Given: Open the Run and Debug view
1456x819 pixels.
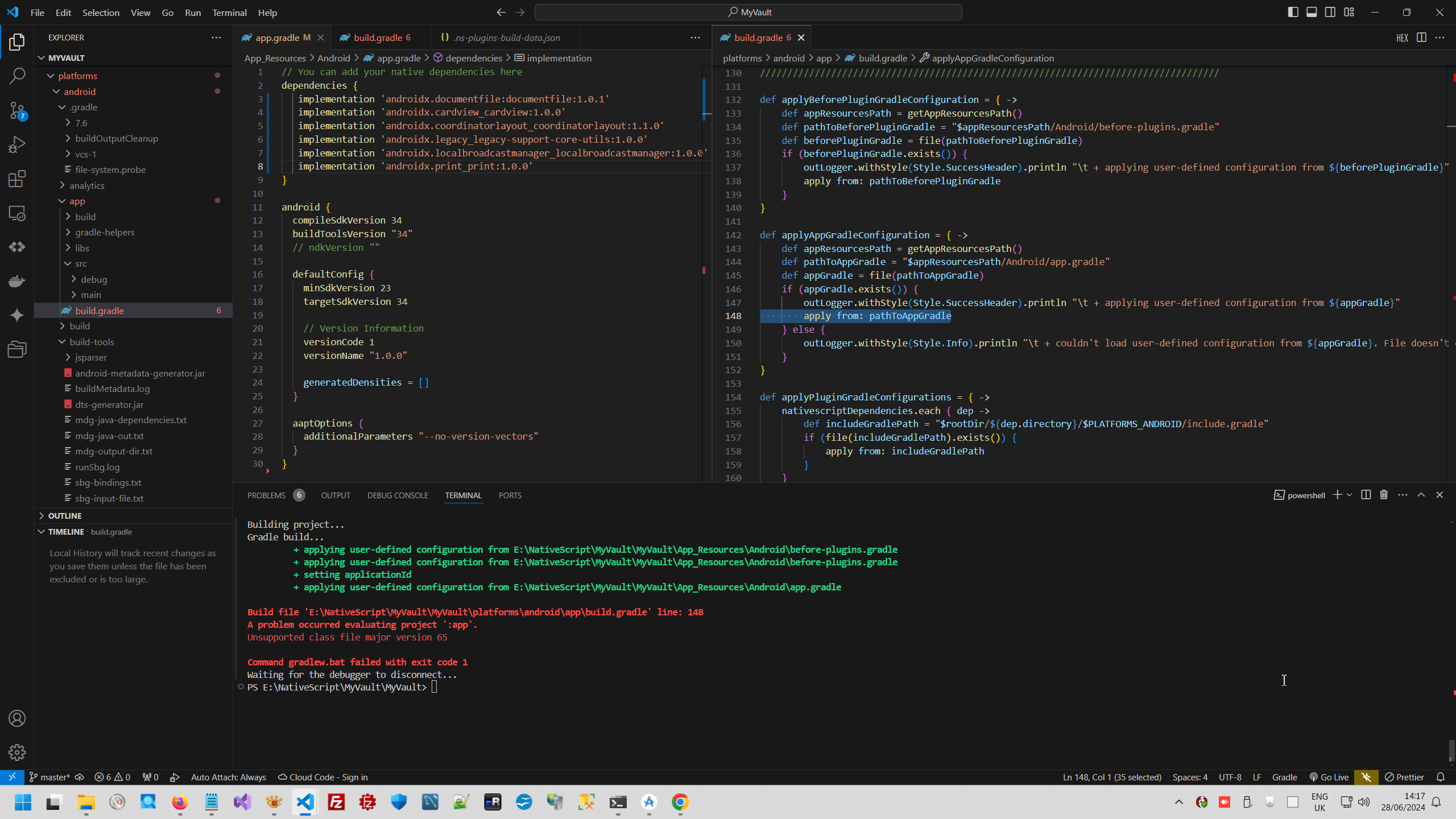Looking at the screenshot, I should pos(17,144).
